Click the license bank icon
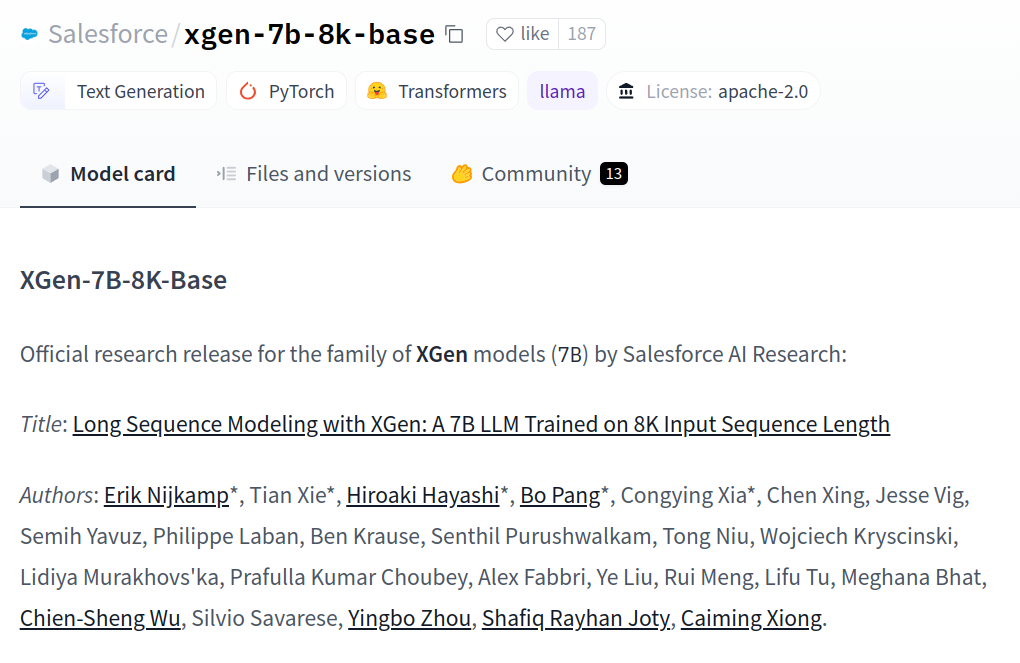Image resolution: width=1020 pixels, height=663 pixels. click(628, 90)
